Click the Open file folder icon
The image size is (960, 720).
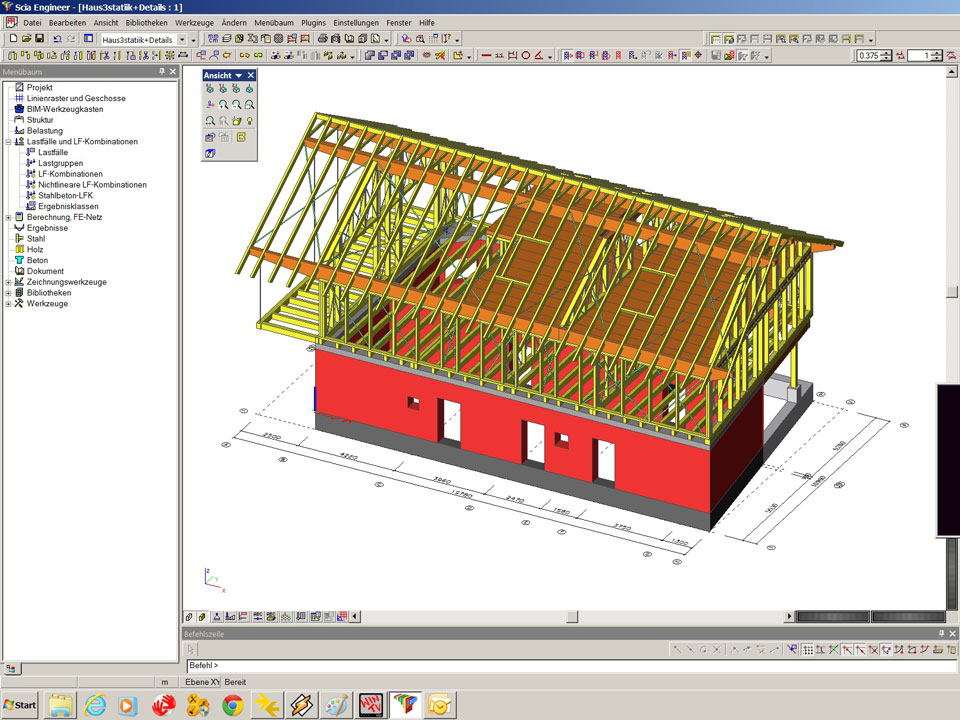pos(26,39)
